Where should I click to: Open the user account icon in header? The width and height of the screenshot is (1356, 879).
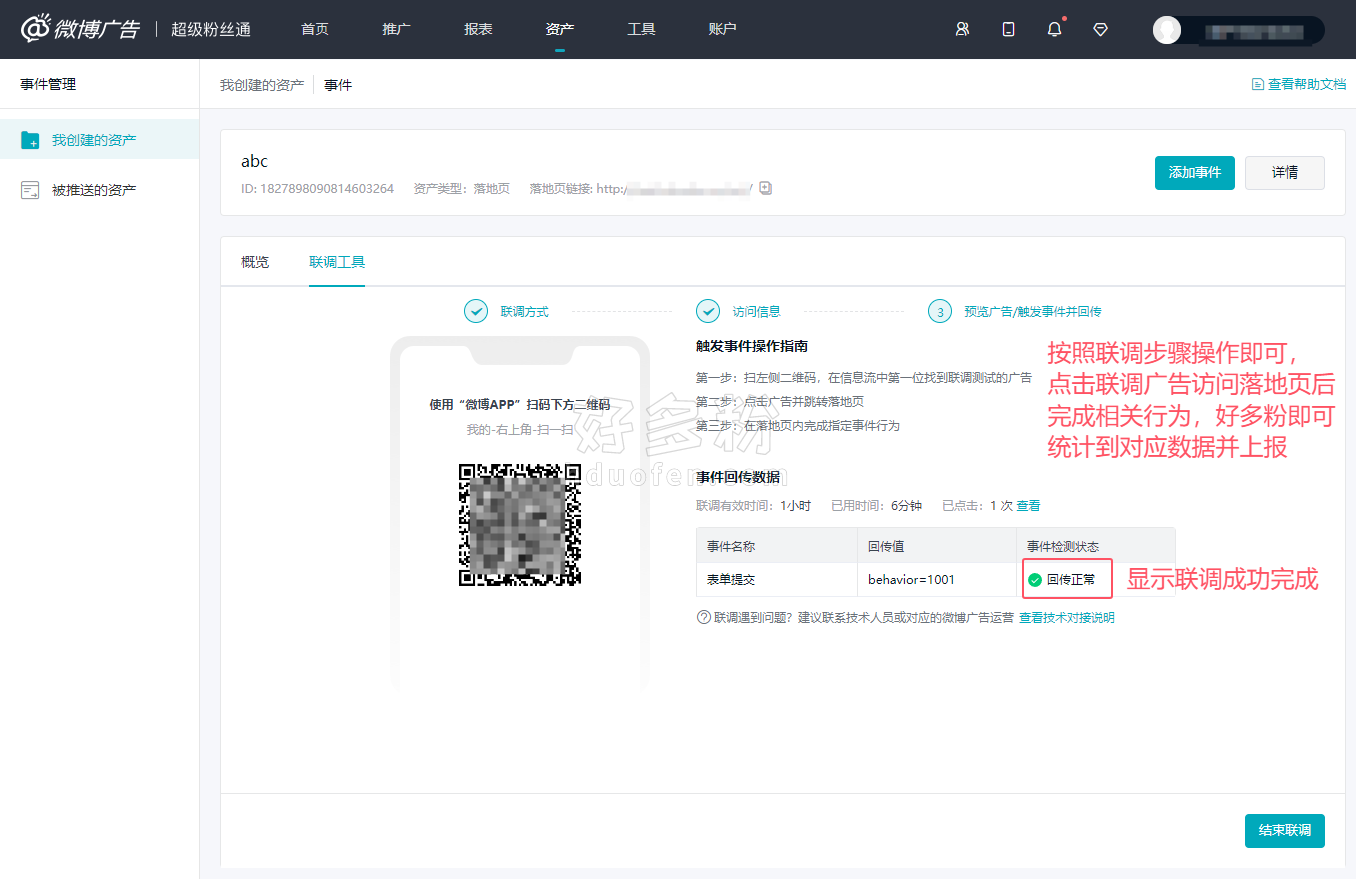(x=962, y=29)
